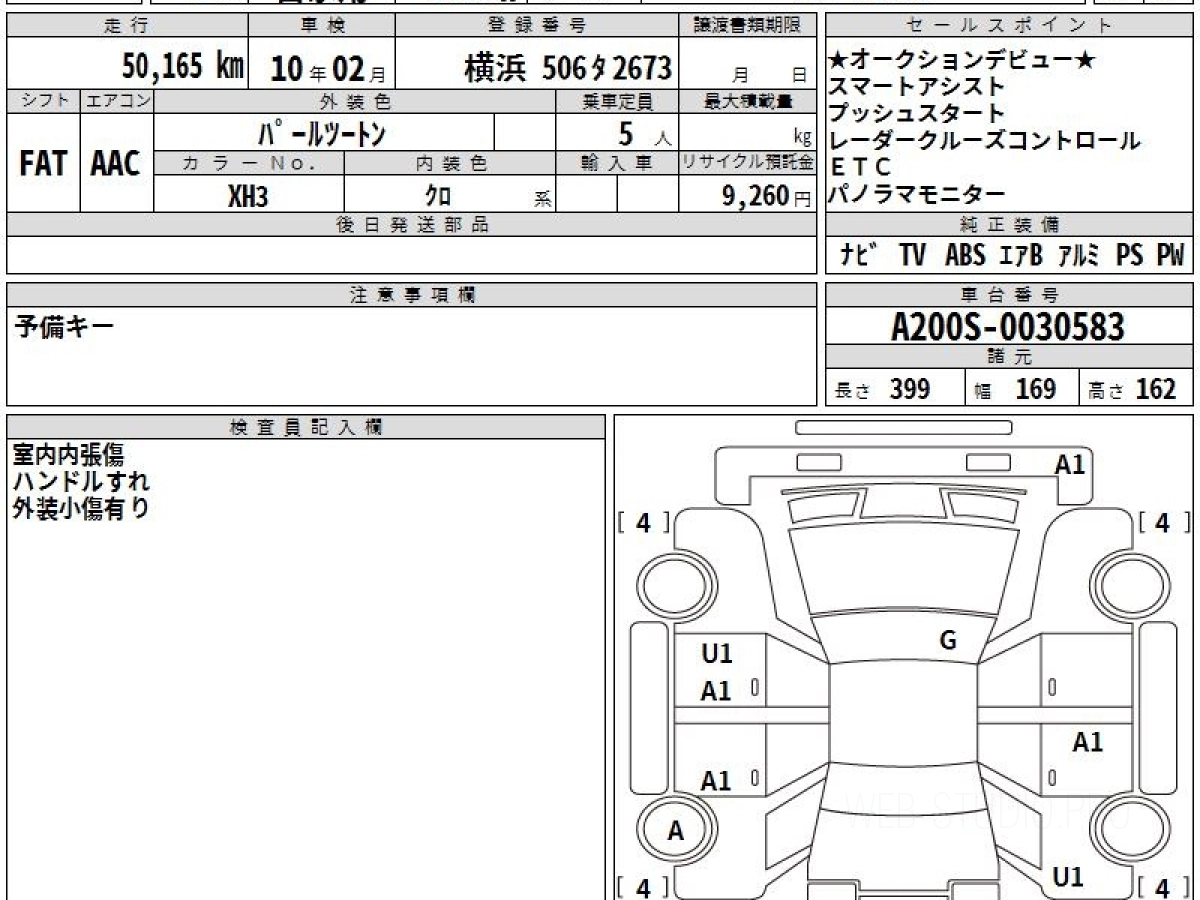The width and height of the screenshot is (1200, 900).
Task: Select the 50,165 km mileage value
Action: click(182, 67)
